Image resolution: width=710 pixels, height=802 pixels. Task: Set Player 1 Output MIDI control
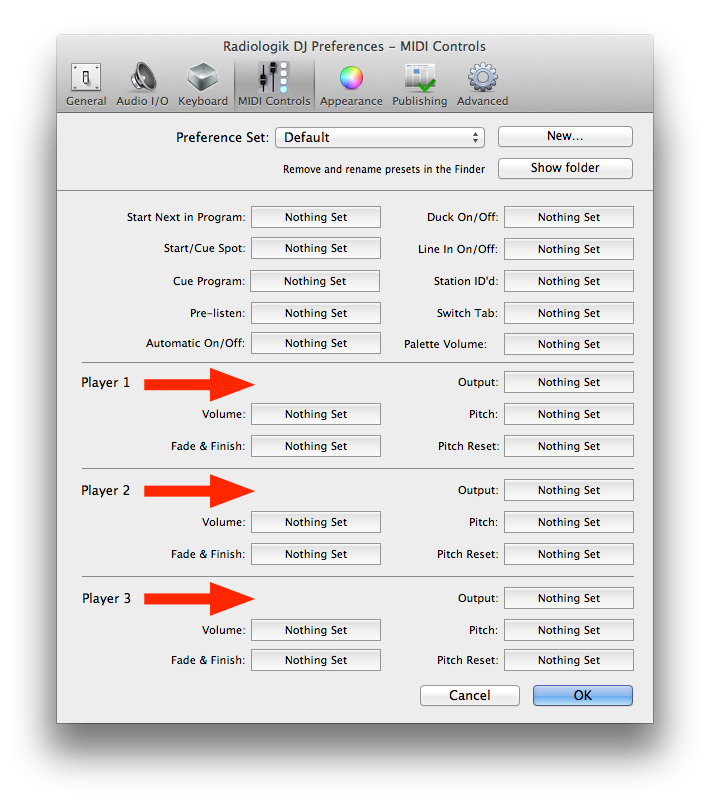point(569,382)
